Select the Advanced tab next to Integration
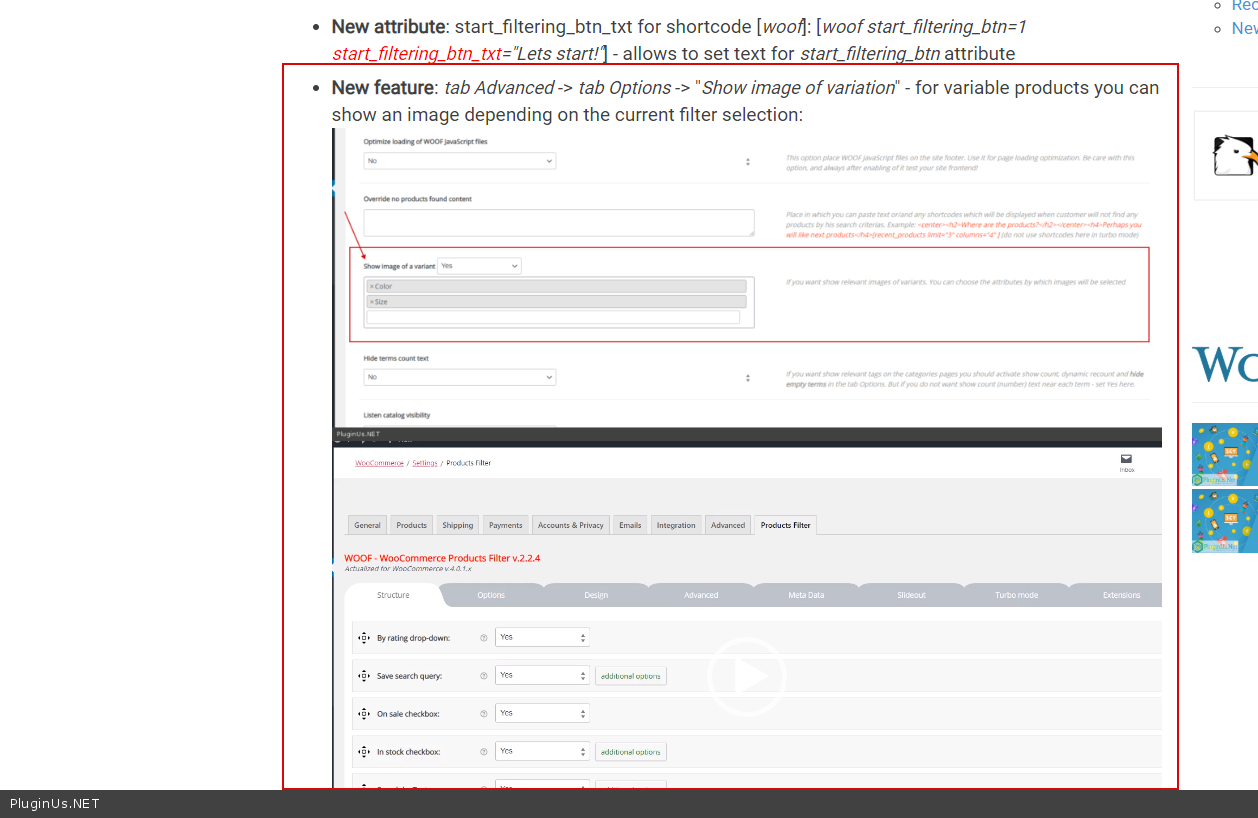This screenshot has height=818, width=1258. point(728,525)
